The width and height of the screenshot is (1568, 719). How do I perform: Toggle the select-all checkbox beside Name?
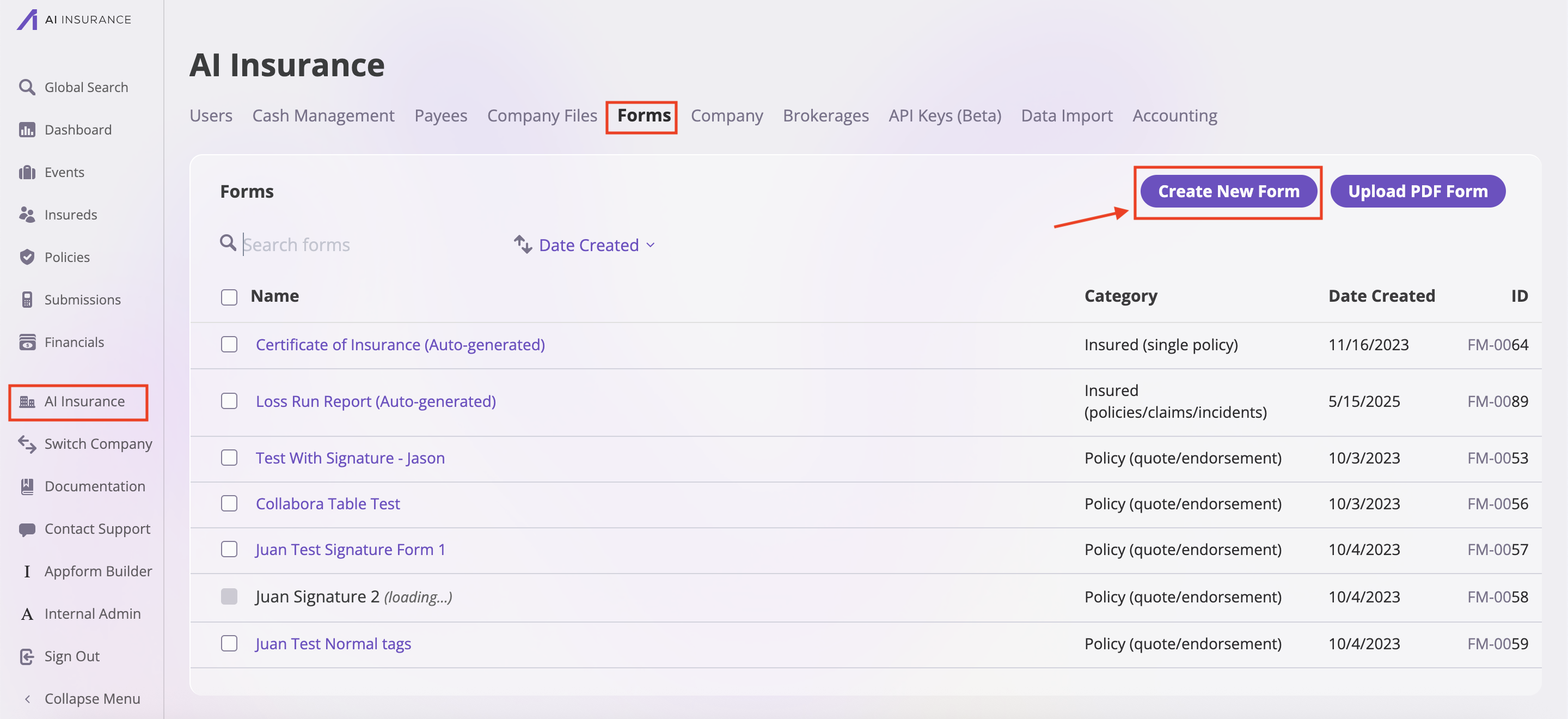point(229,296)
